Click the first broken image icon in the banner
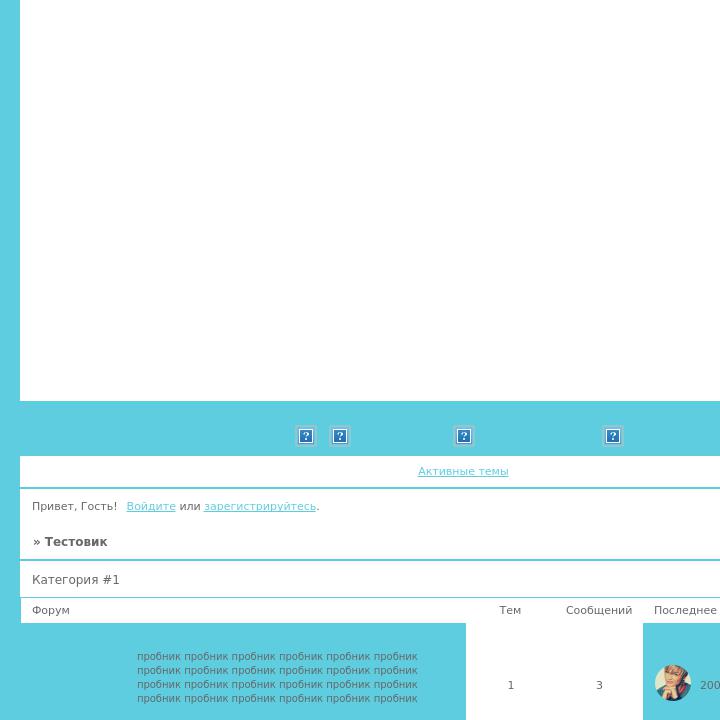The height and width of the screenshot is (720, 720). [x=306, y=436]
